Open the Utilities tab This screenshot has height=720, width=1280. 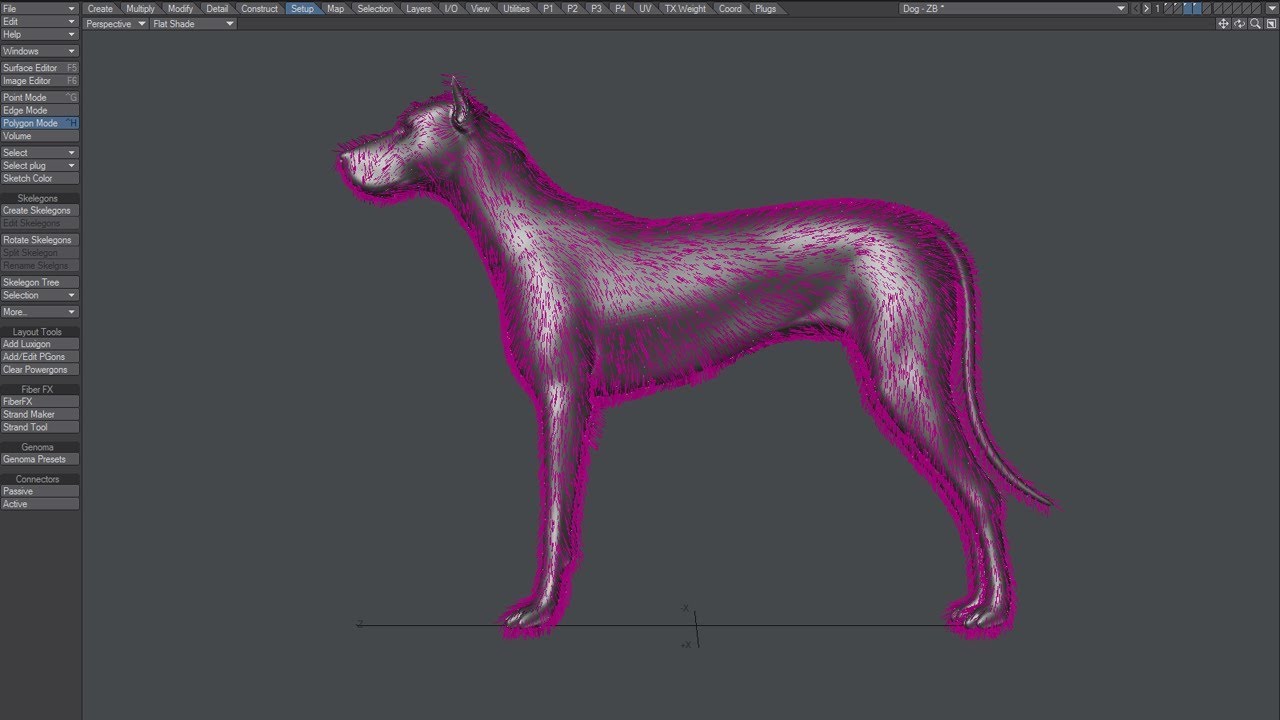516,8
